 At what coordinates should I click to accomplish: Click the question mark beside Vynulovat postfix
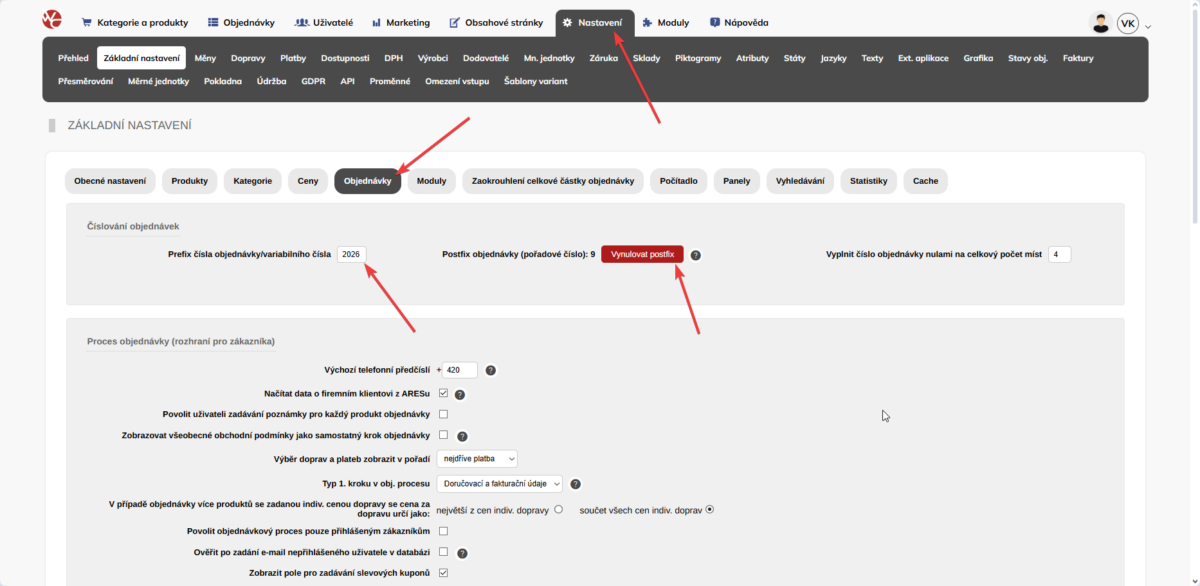point(695,254)
